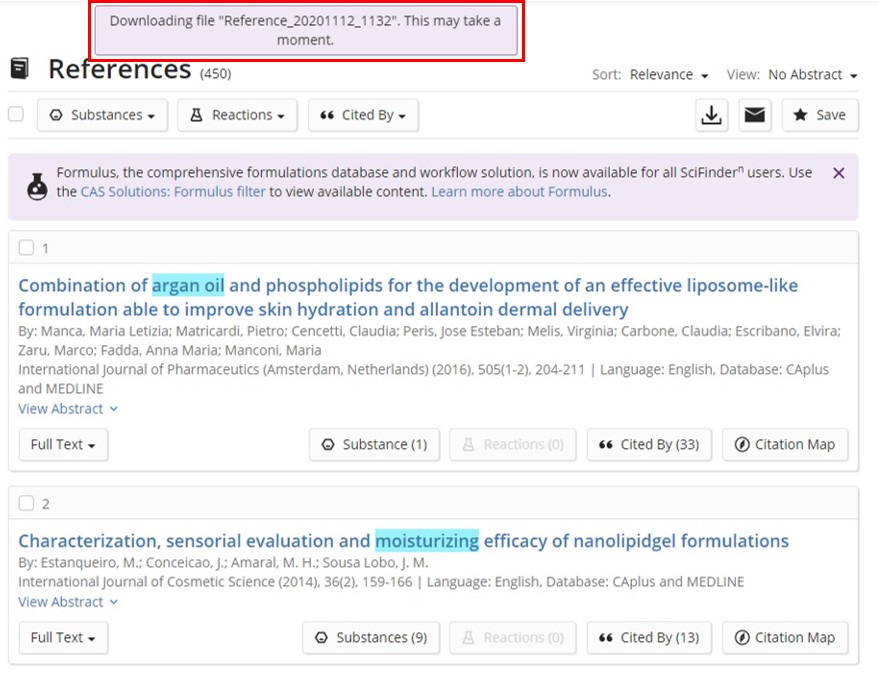Toggle the select-all references checkbox
This screenshot has height=678, width=879.
tap(16, 114)
